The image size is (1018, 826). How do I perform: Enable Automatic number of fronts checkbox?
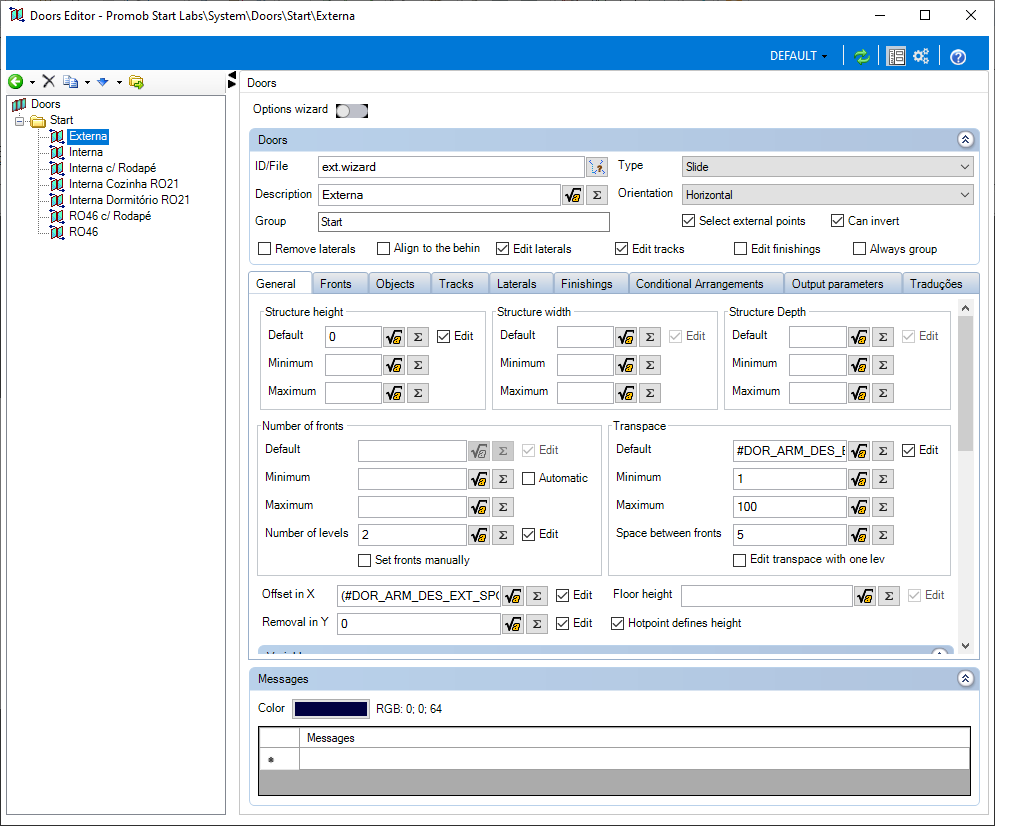[528, 479]
